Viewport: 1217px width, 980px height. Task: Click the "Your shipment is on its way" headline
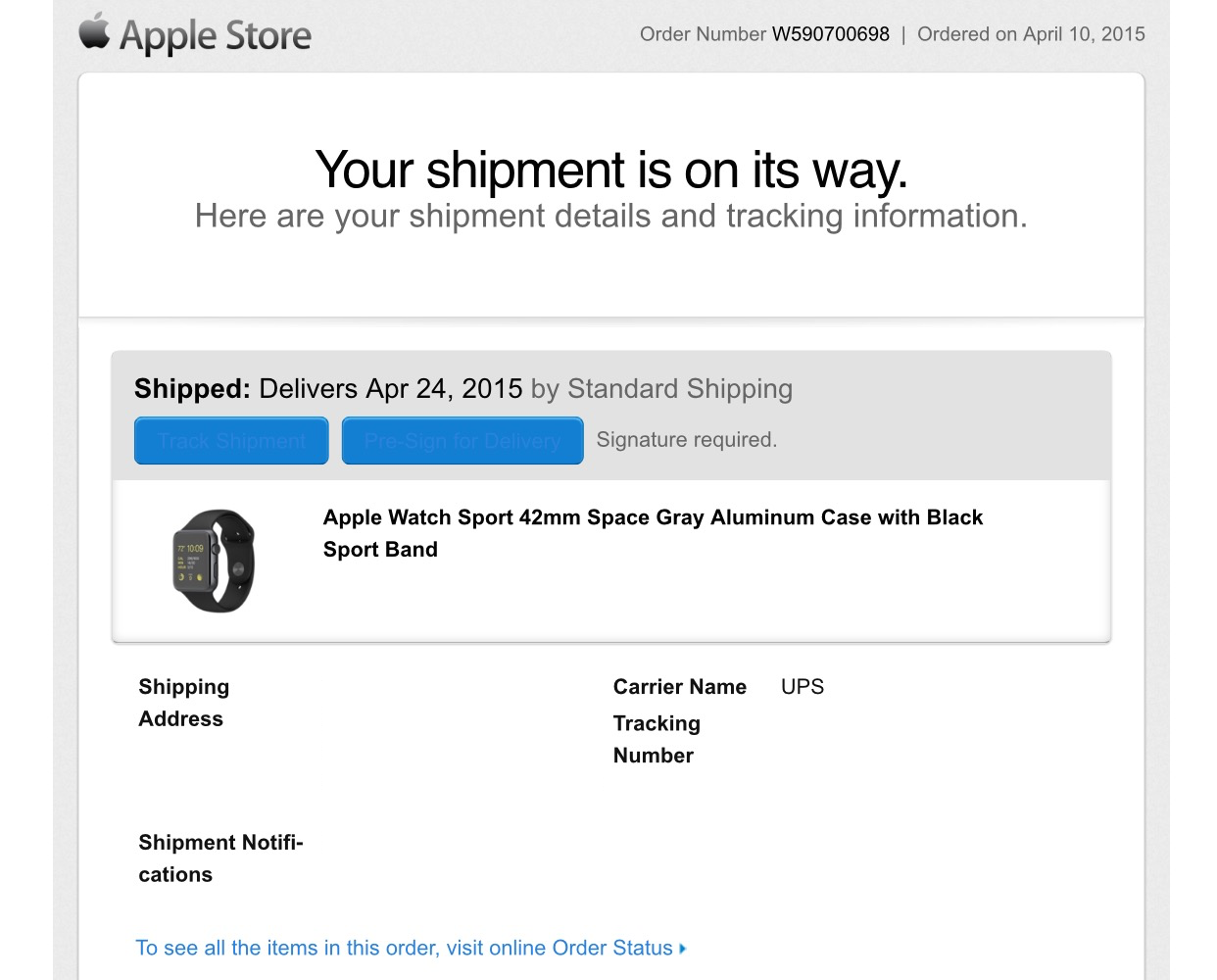[611, 170]
